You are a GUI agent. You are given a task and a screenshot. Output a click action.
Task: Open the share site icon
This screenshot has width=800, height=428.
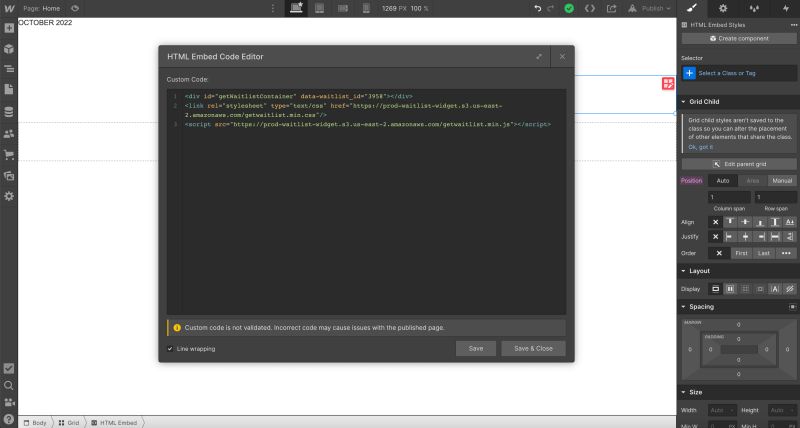pyautogui.click(x=611, y=9)
